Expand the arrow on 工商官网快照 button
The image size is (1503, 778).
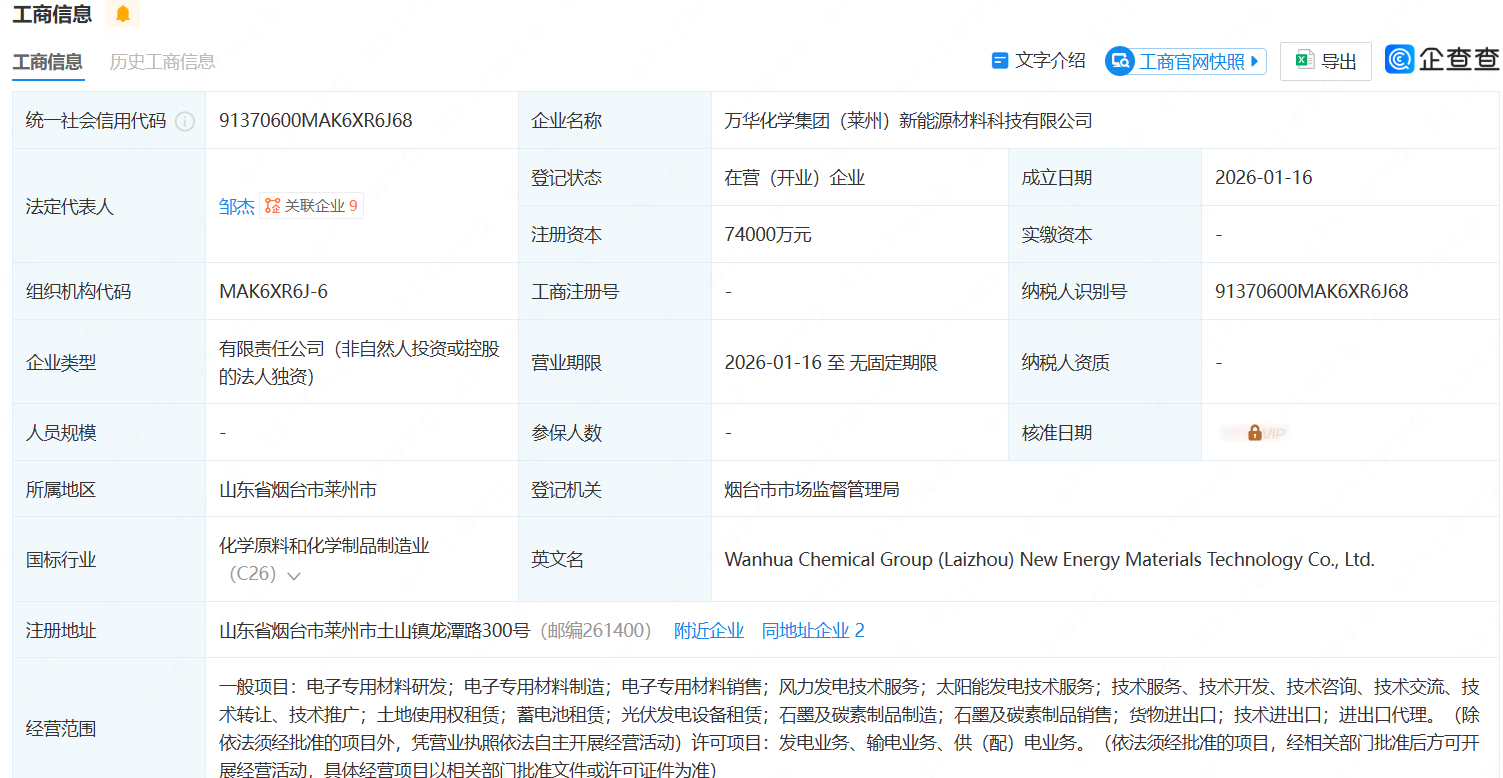point(1255,61)
